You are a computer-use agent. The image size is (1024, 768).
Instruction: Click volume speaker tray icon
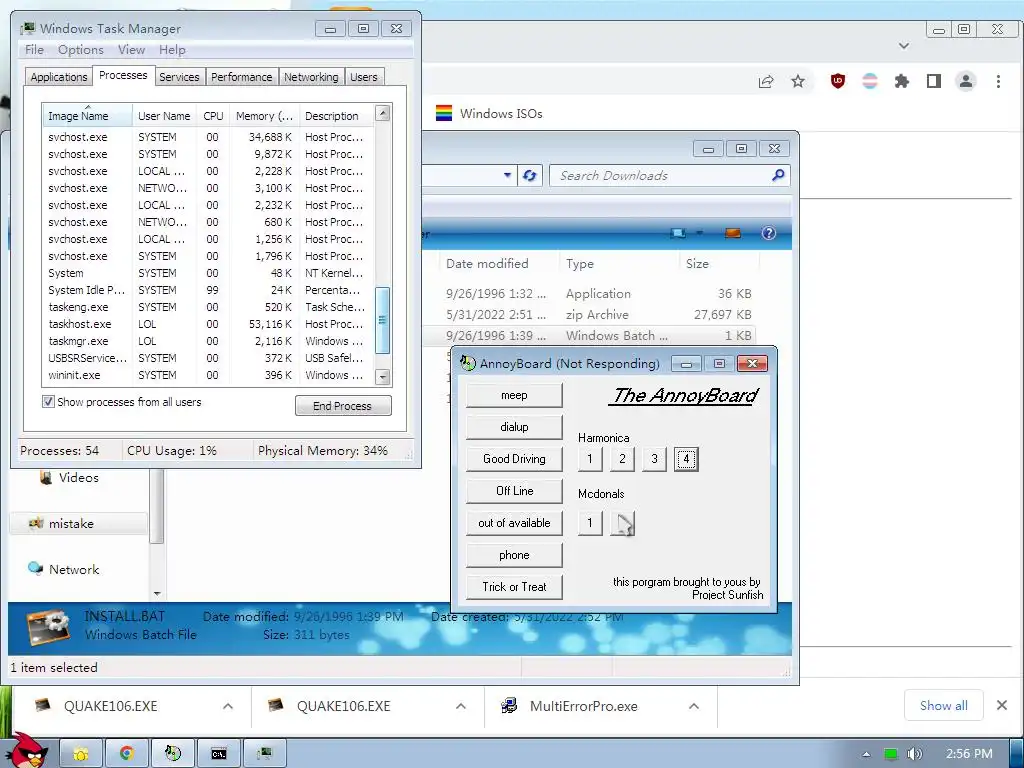click(914, 754)
